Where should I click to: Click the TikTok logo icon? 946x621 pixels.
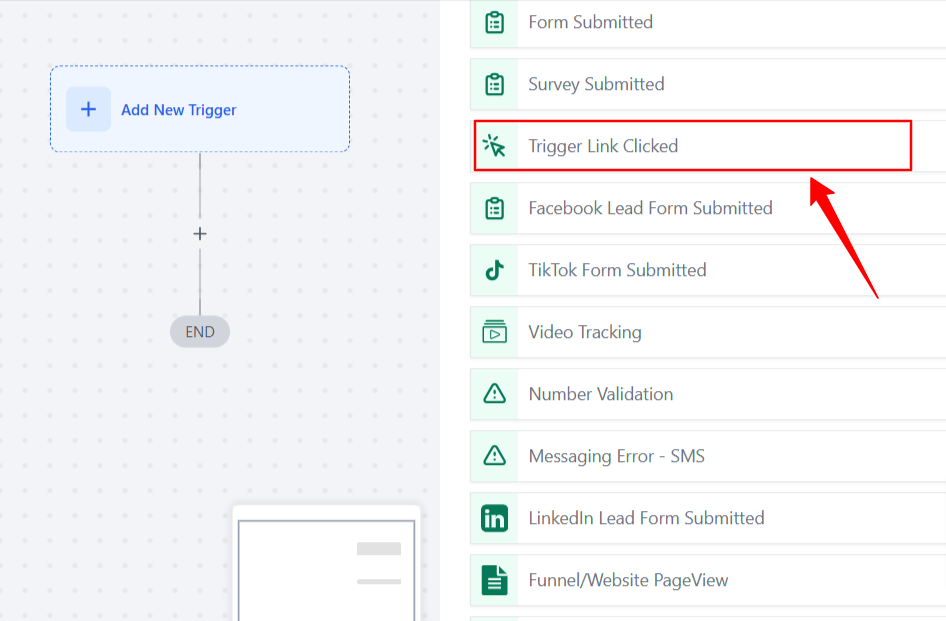click(x=495, y=270)
